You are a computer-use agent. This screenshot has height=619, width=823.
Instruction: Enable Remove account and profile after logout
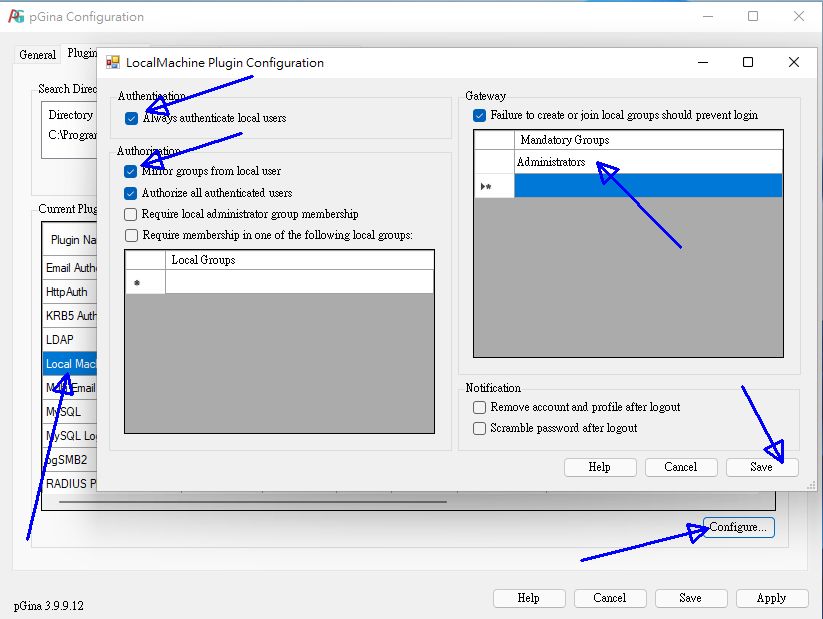tap(480, 407)
